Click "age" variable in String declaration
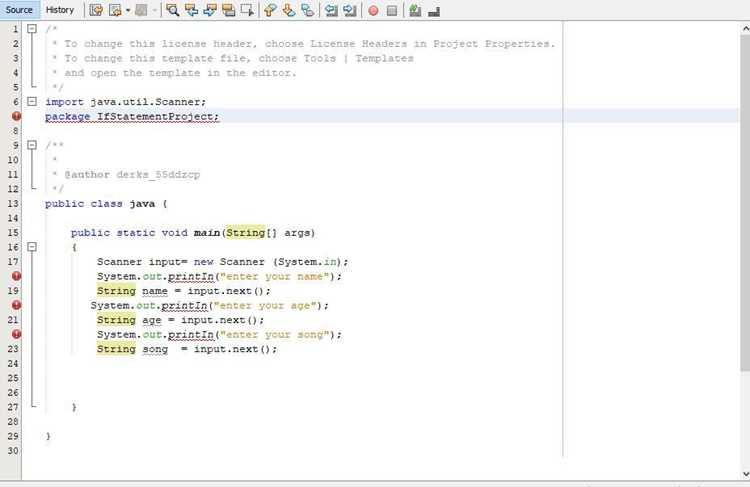 (x=152, y=321)
